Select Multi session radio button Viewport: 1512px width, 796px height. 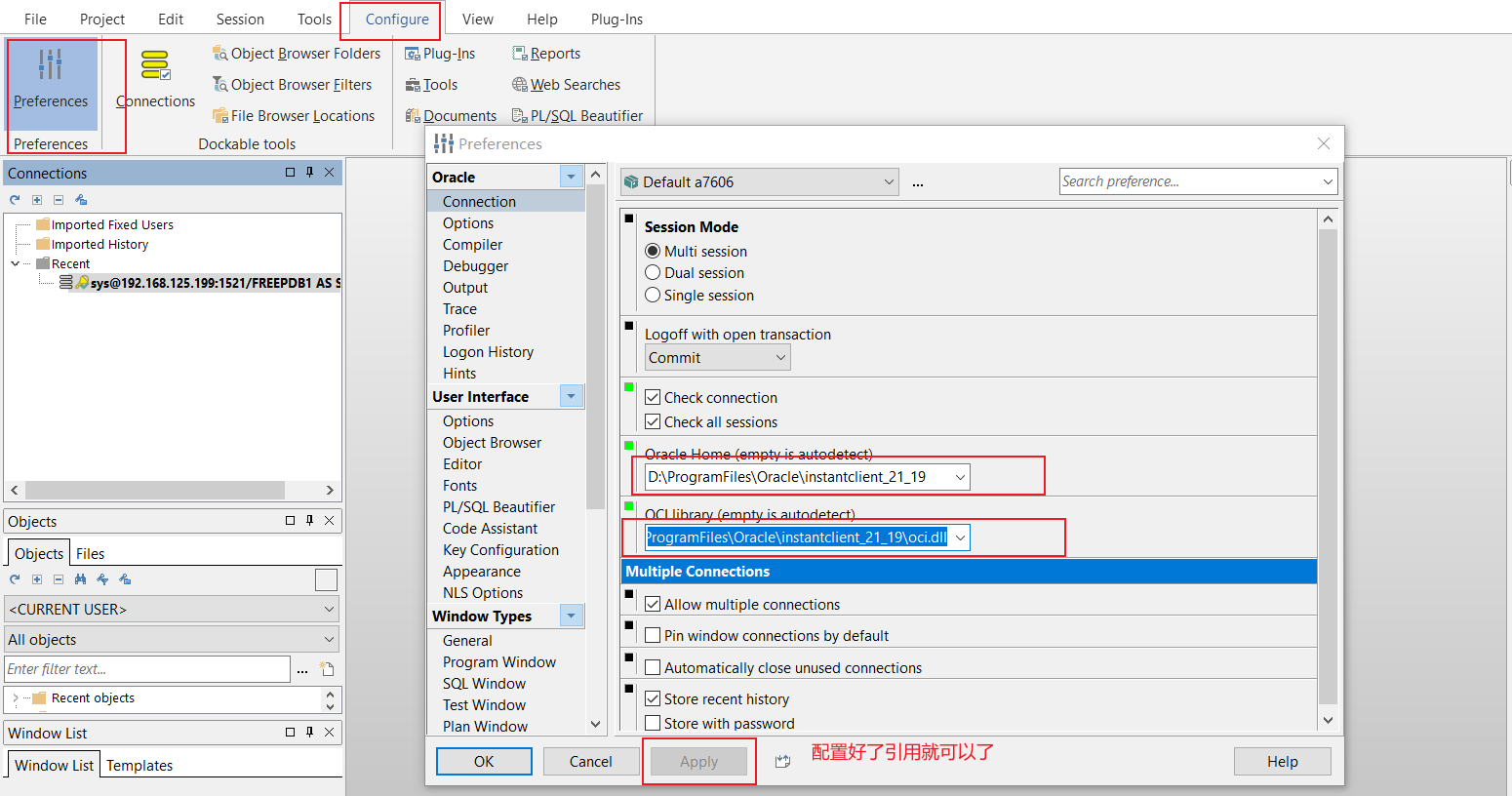tap(653, 251)
